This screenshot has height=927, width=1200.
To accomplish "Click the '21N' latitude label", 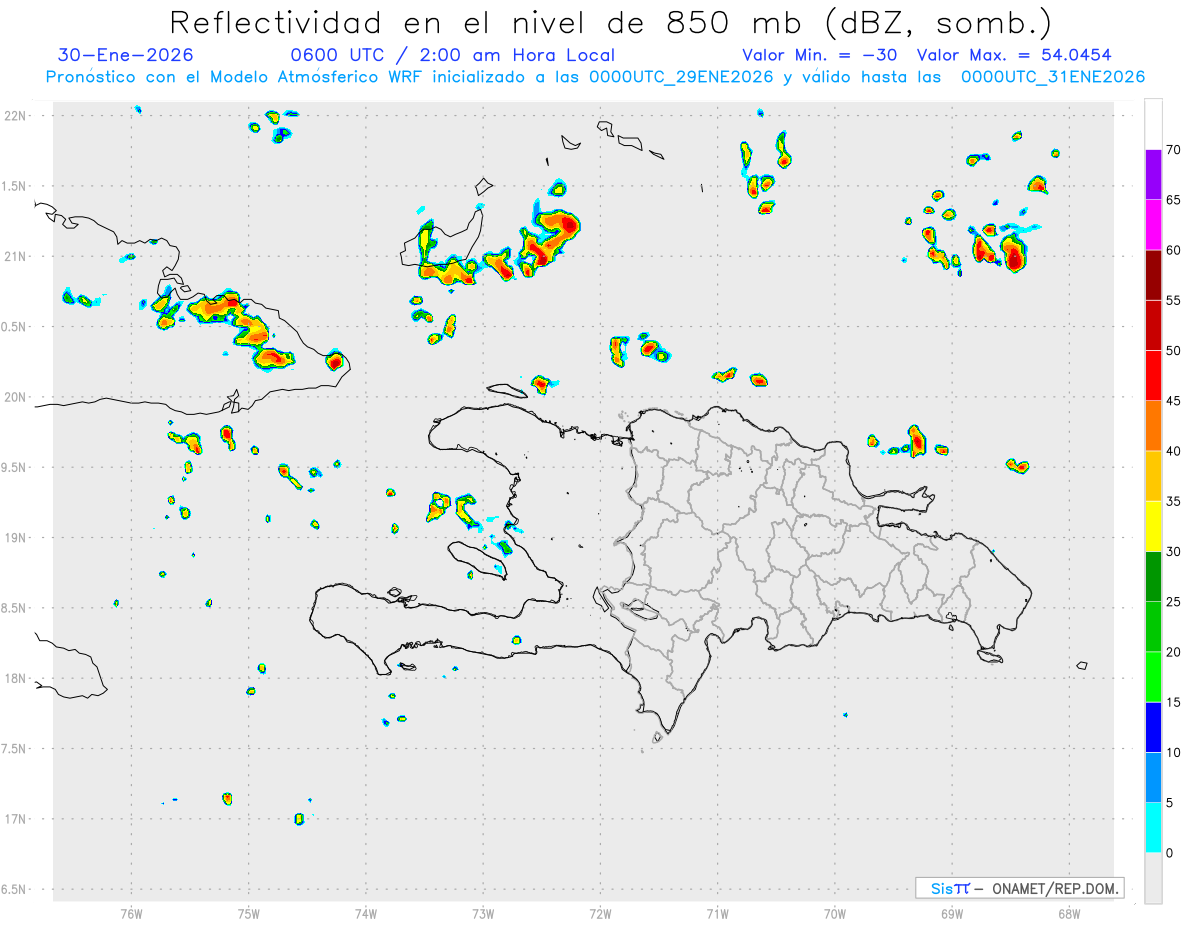I will [x=16, y=256].
